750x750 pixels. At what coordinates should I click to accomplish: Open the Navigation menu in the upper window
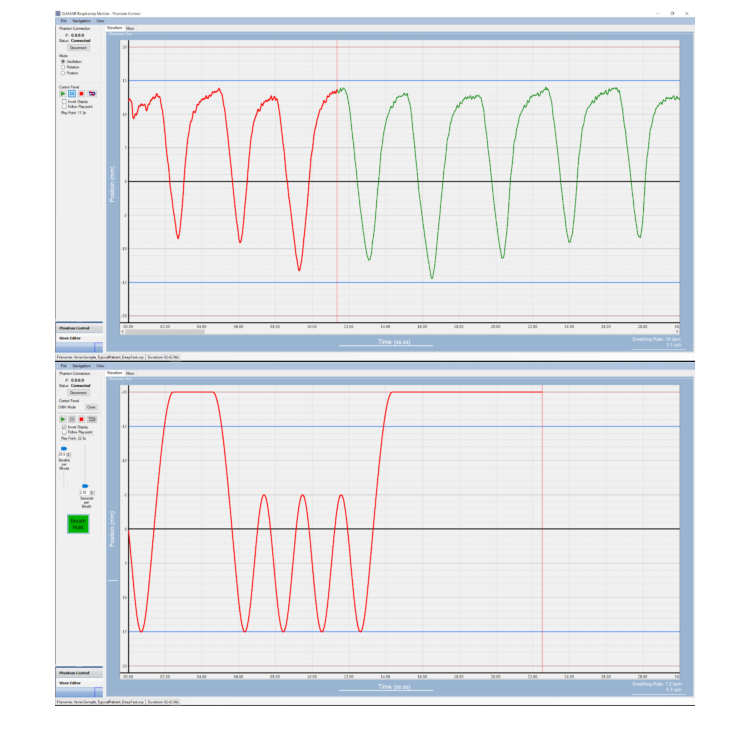[x=81, y=20]
